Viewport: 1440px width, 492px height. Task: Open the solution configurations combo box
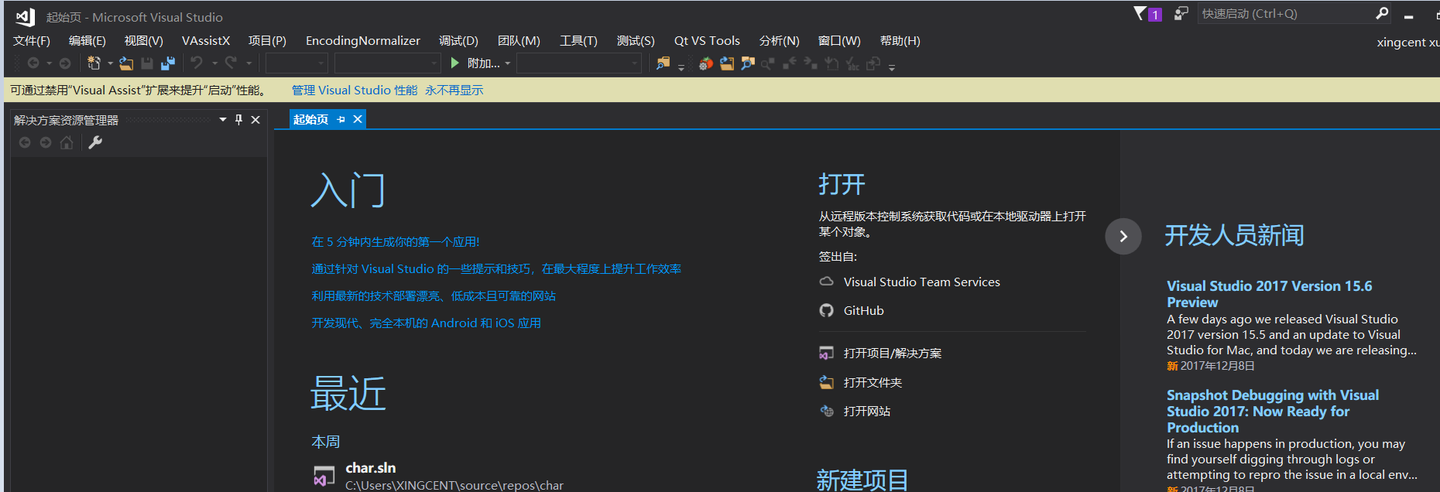pyautogui.click(x=296, y=63)
